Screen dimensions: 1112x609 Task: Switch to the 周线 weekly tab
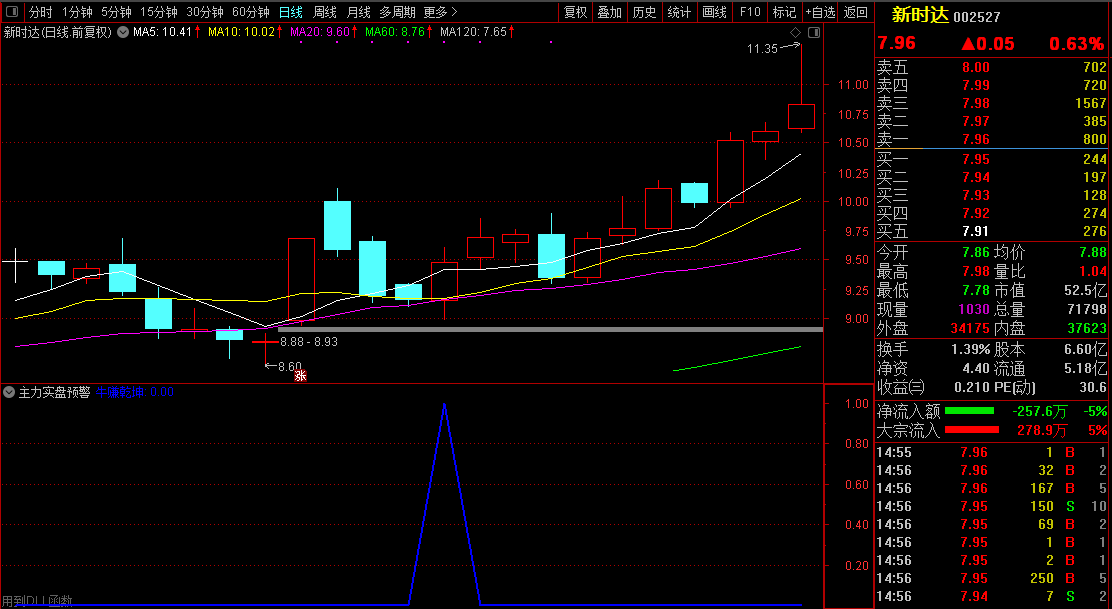click(325, 12)
